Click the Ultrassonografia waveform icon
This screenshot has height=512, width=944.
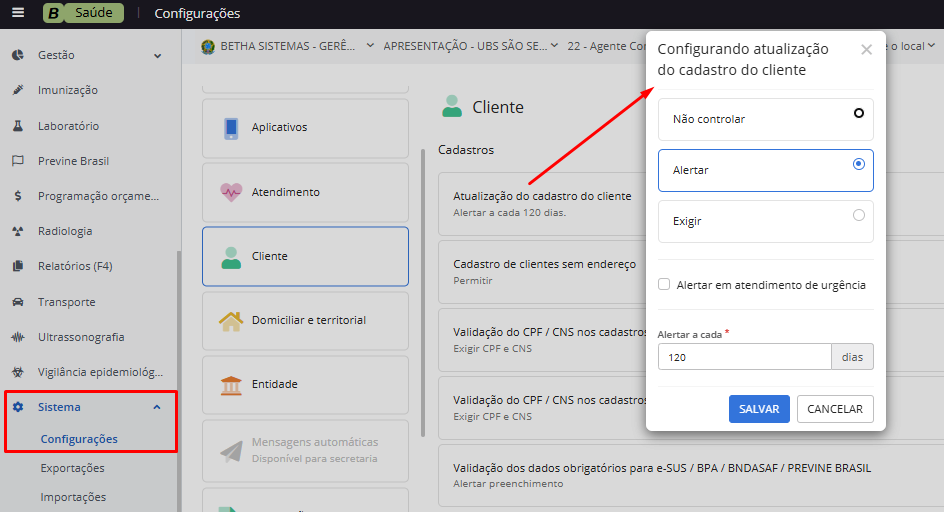click(x=18, y=337)
